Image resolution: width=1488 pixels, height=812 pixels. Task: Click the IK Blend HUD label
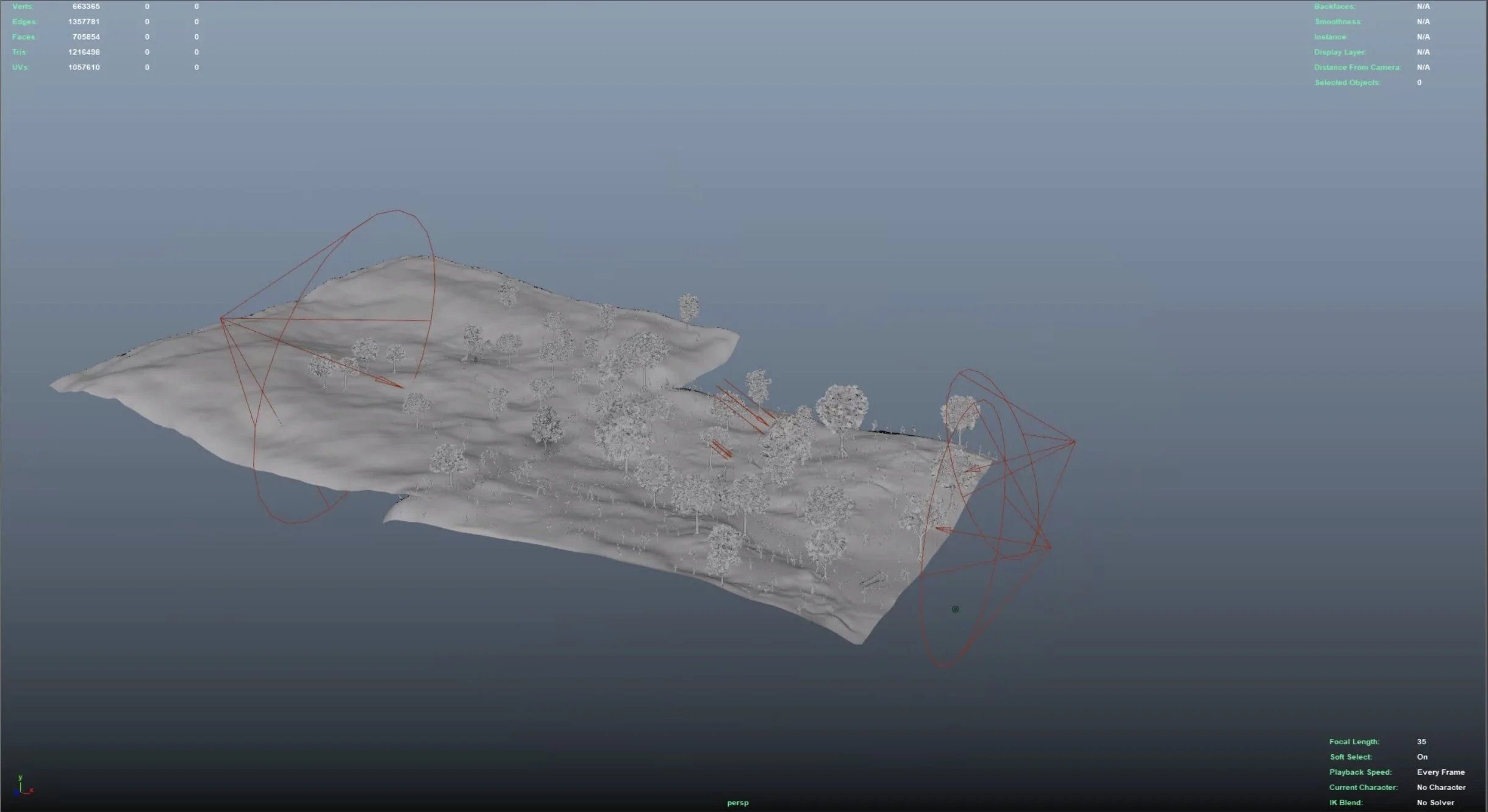click(x=1347, y=802)
